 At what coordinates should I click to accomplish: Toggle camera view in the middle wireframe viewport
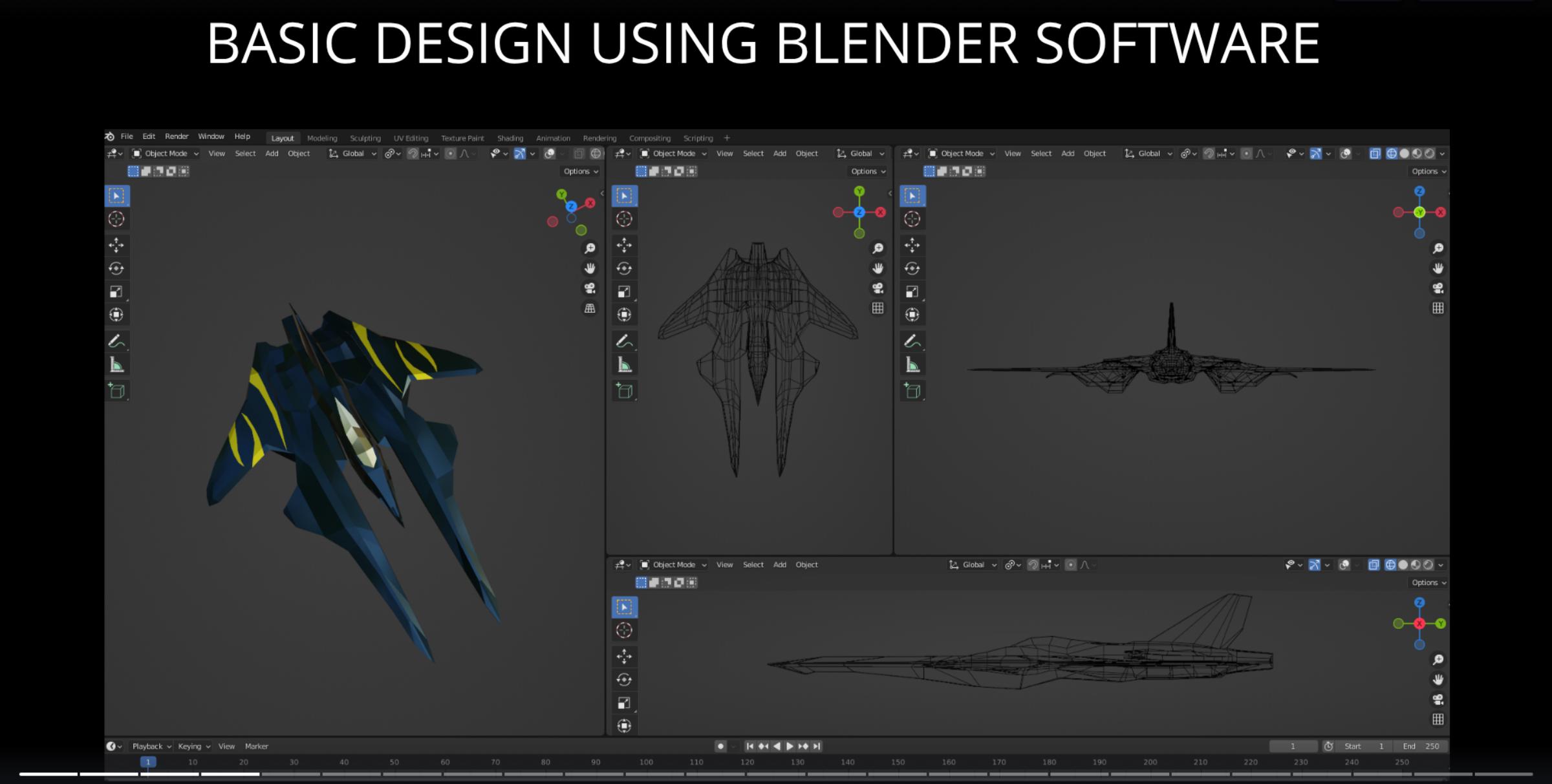tap(878, 288)
